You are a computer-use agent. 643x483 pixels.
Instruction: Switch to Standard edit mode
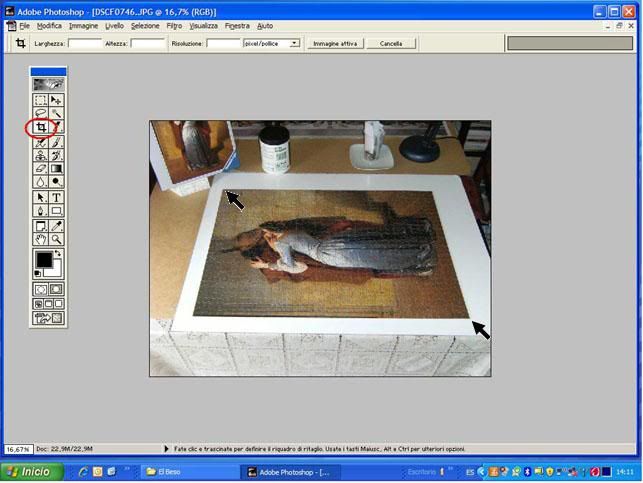tap(40, 289)
